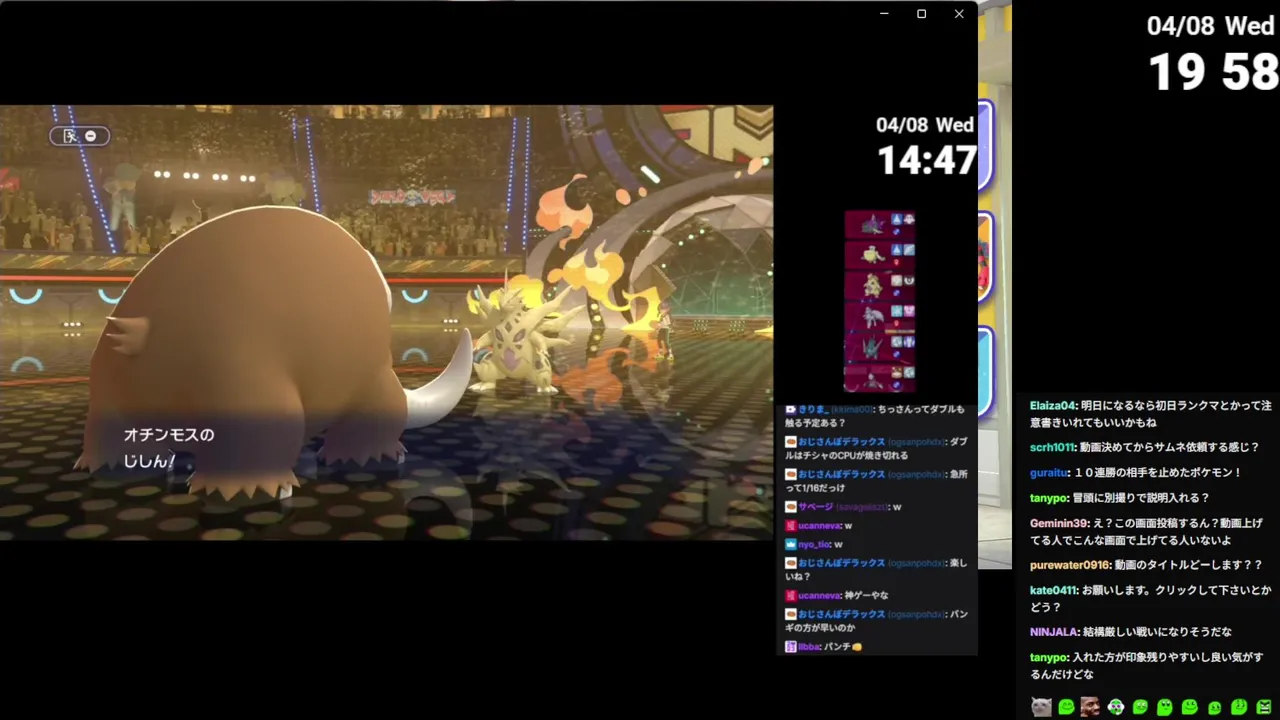1280x720 pixels.
Task: Click message 'ダブルはチシャのCPUが焼き切れる'
Action: click(876, 448)
